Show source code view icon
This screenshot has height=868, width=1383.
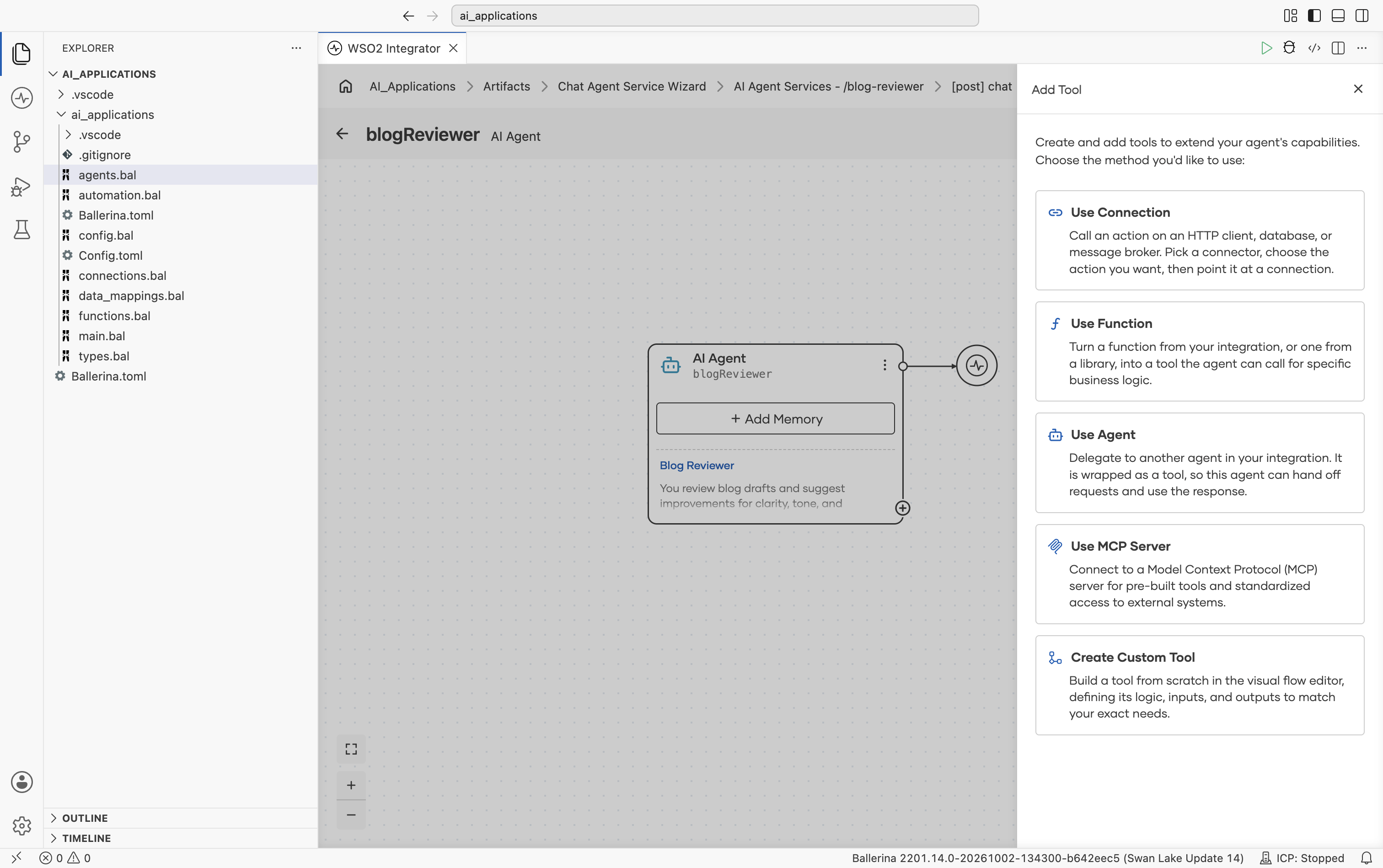[x=1314, y=48]
